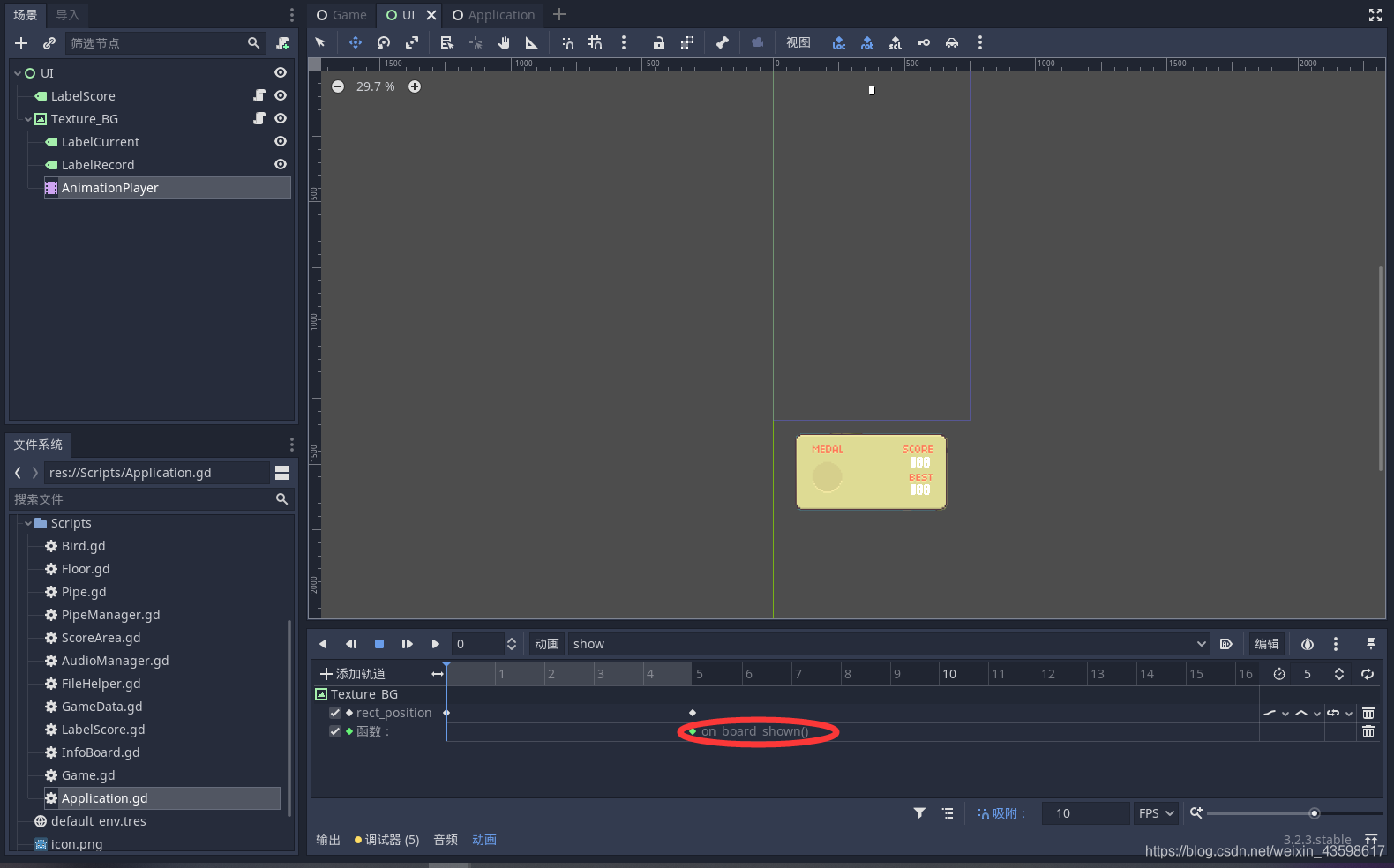Adjust the timeline zoom slider

pyautogui.click(x=1294, y=813)
